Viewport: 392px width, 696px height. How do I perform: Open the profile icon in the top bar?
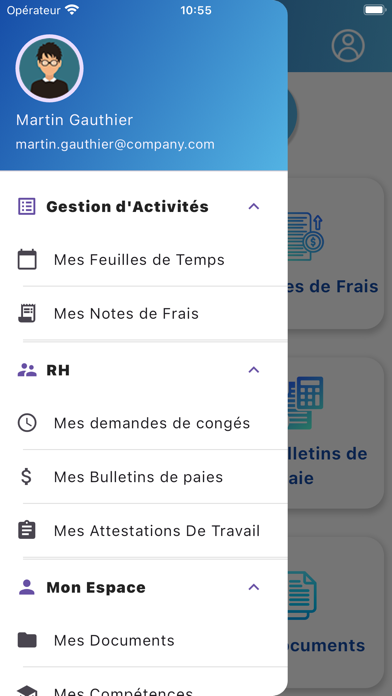coord(348,45)
